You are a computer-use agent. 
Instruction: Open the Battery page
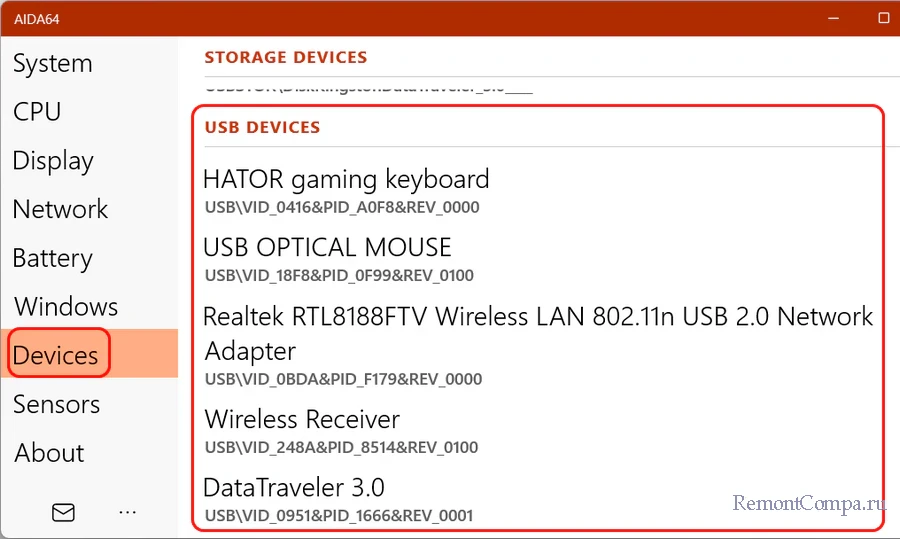[x=52, y=258]
